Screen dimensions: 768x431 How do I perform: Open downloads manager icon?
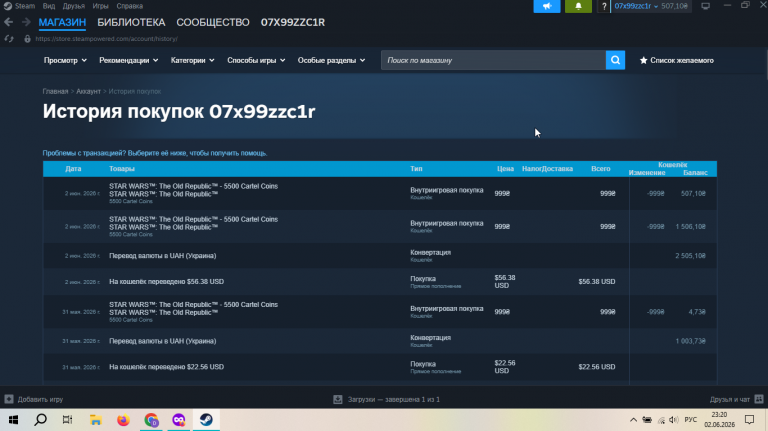point(337,399)
